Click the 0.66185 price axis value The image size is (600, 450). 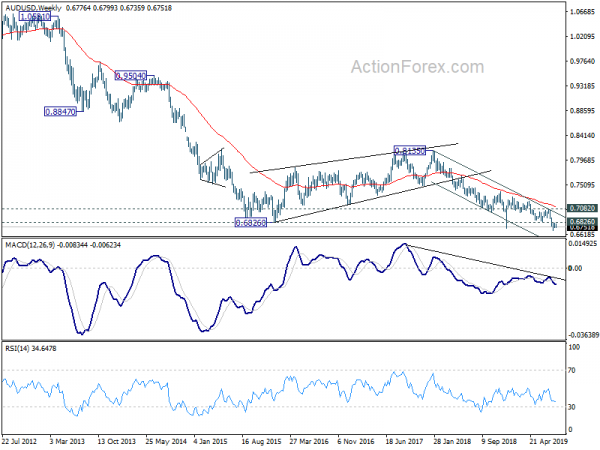tap(582, 234)
